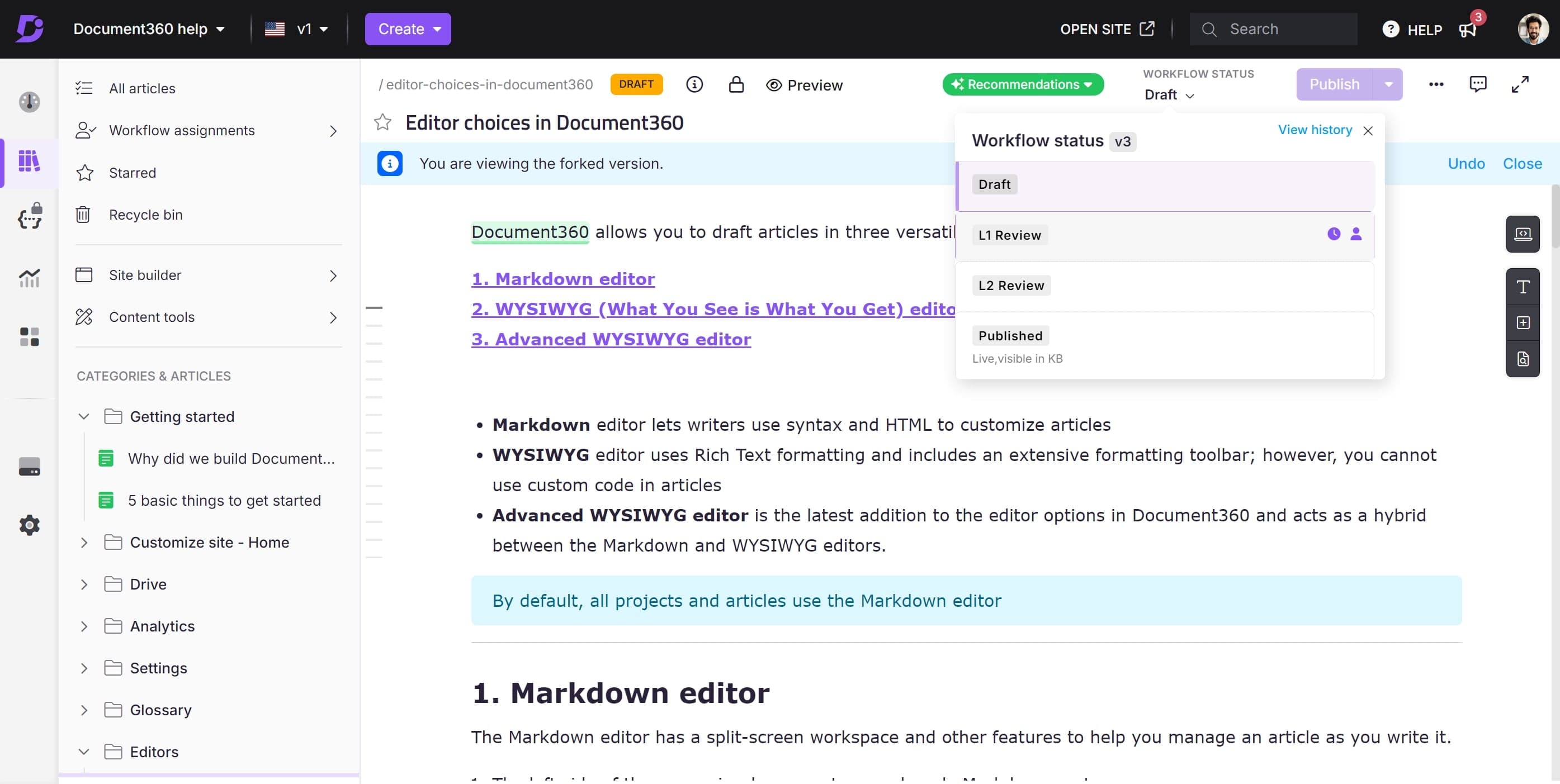The height and width of the screenshot is (784, 1560).
Task: Click the code view icon in right toolbar
Action: point(1523,234)
